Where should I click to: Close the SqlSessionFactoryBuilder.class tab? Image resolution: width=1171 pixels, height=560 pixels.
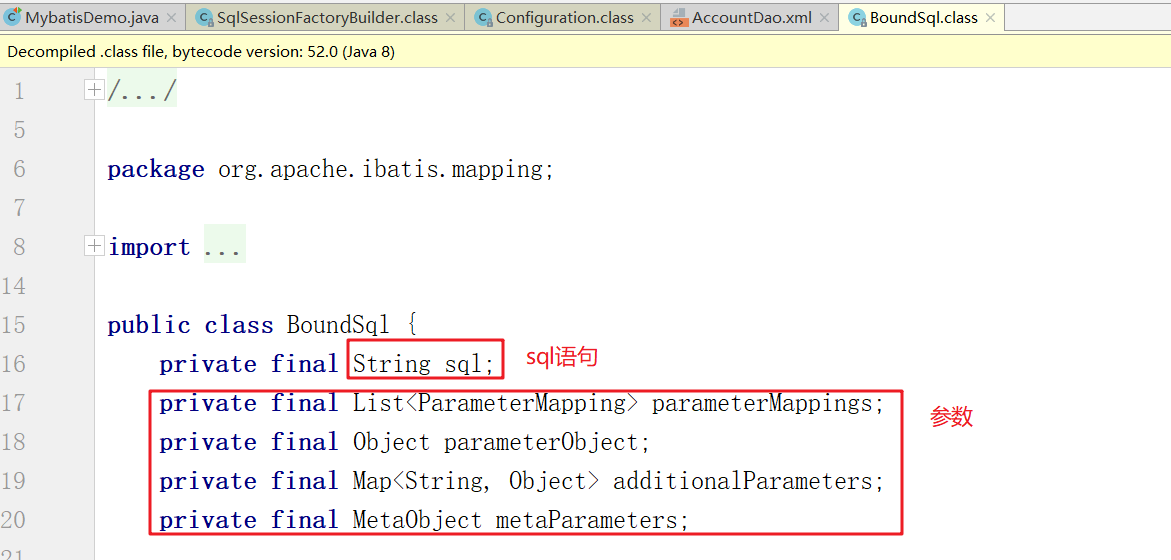[x=450, y=18]
